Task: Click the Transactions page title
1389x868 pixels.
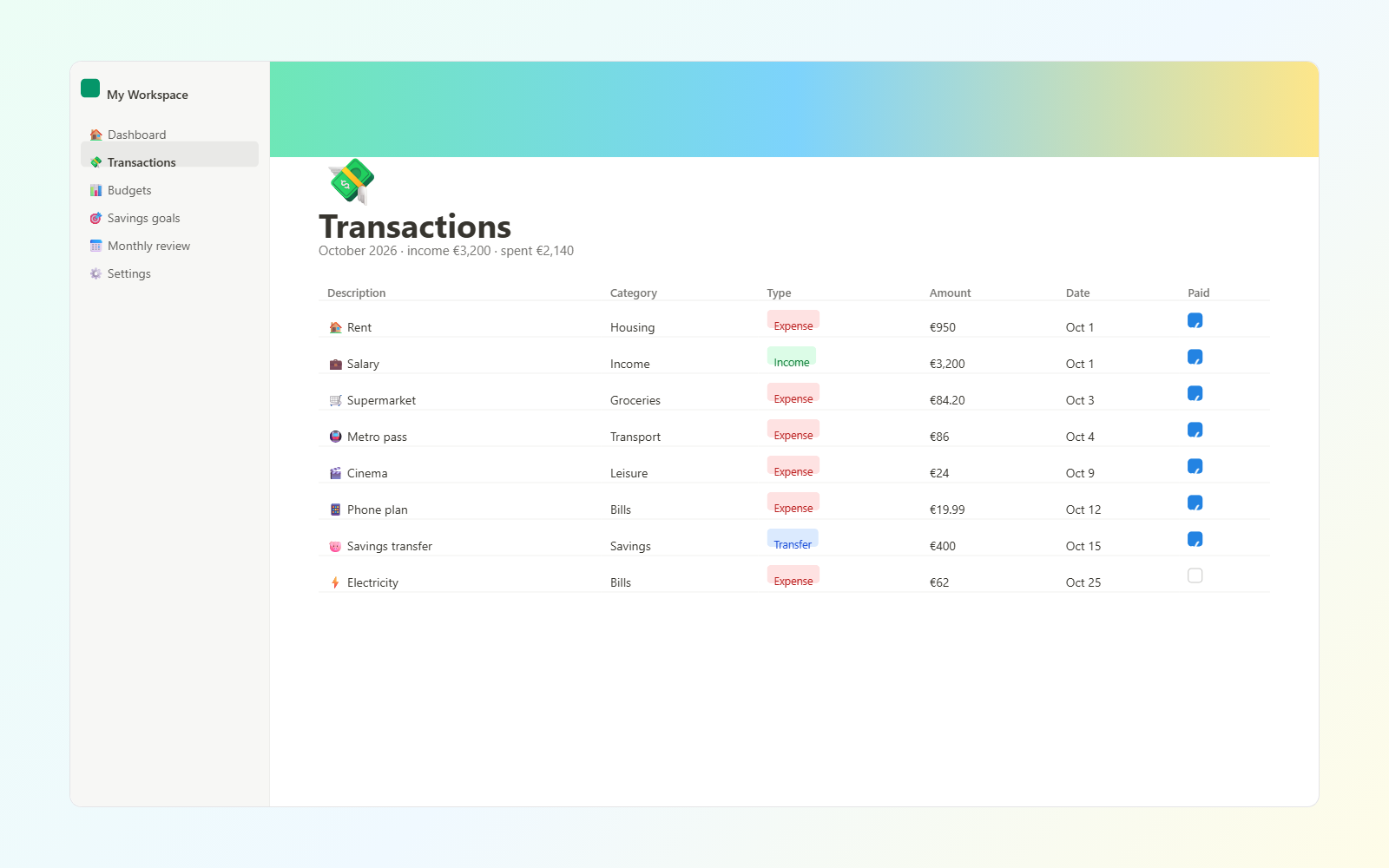Action: [x=415, y=227]
